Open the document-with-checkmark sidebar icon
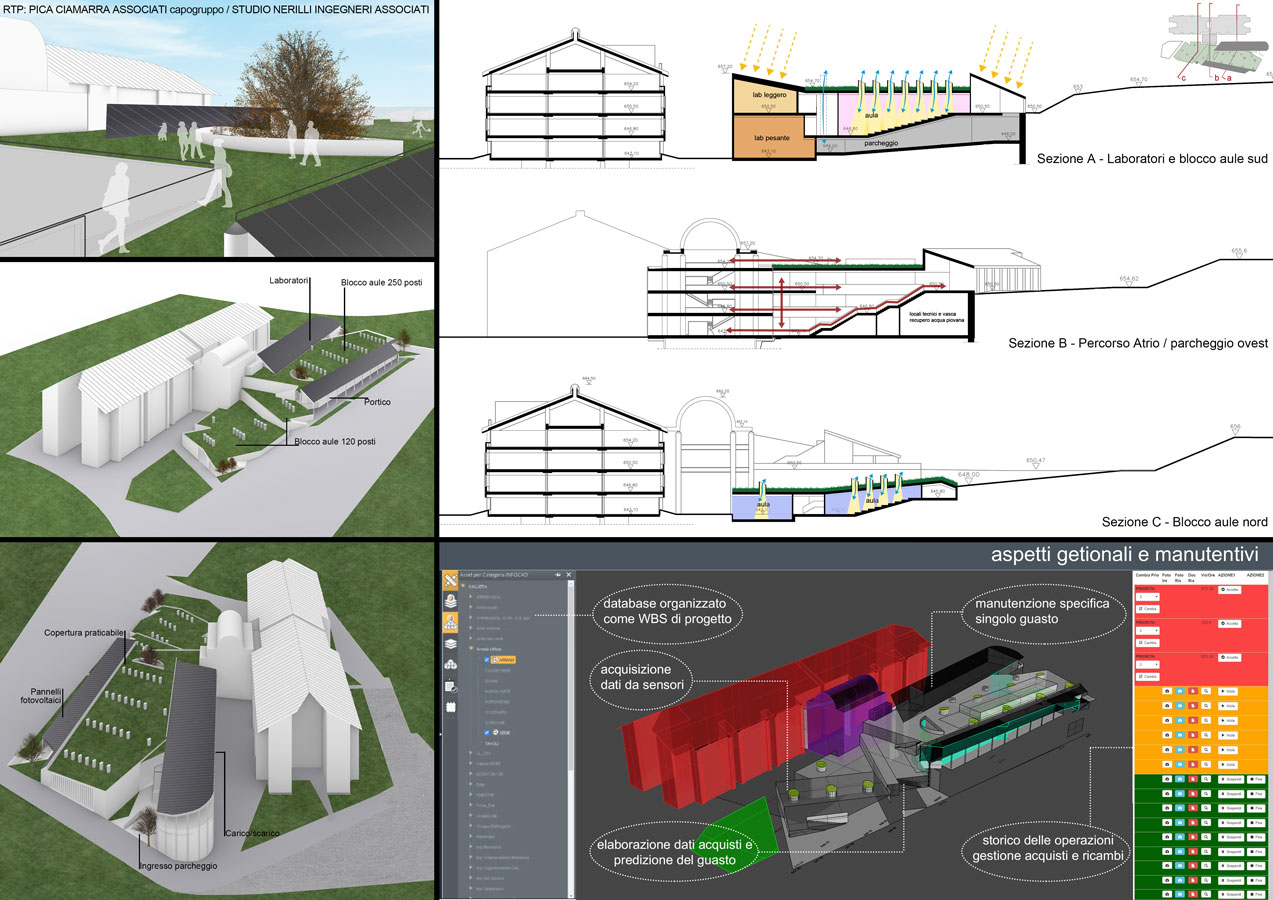The height and width of the screenshot is (900, 1273). [x=451, y=687]
